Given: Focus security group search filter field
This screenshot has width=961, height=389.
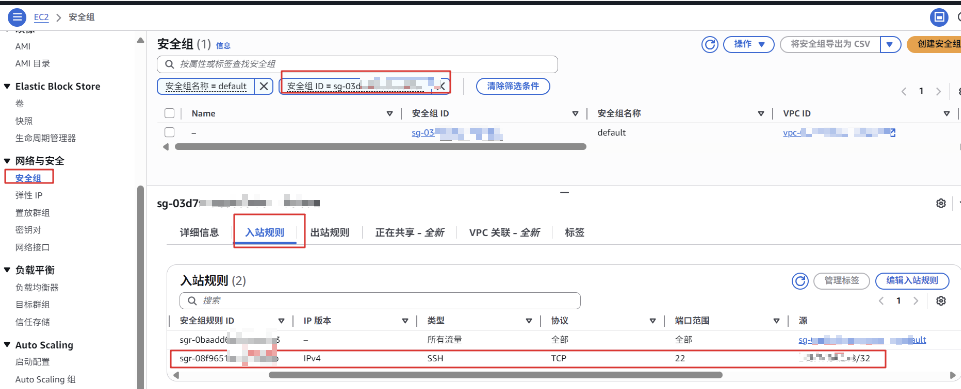Looking at the screenshot, I should 357,64.
